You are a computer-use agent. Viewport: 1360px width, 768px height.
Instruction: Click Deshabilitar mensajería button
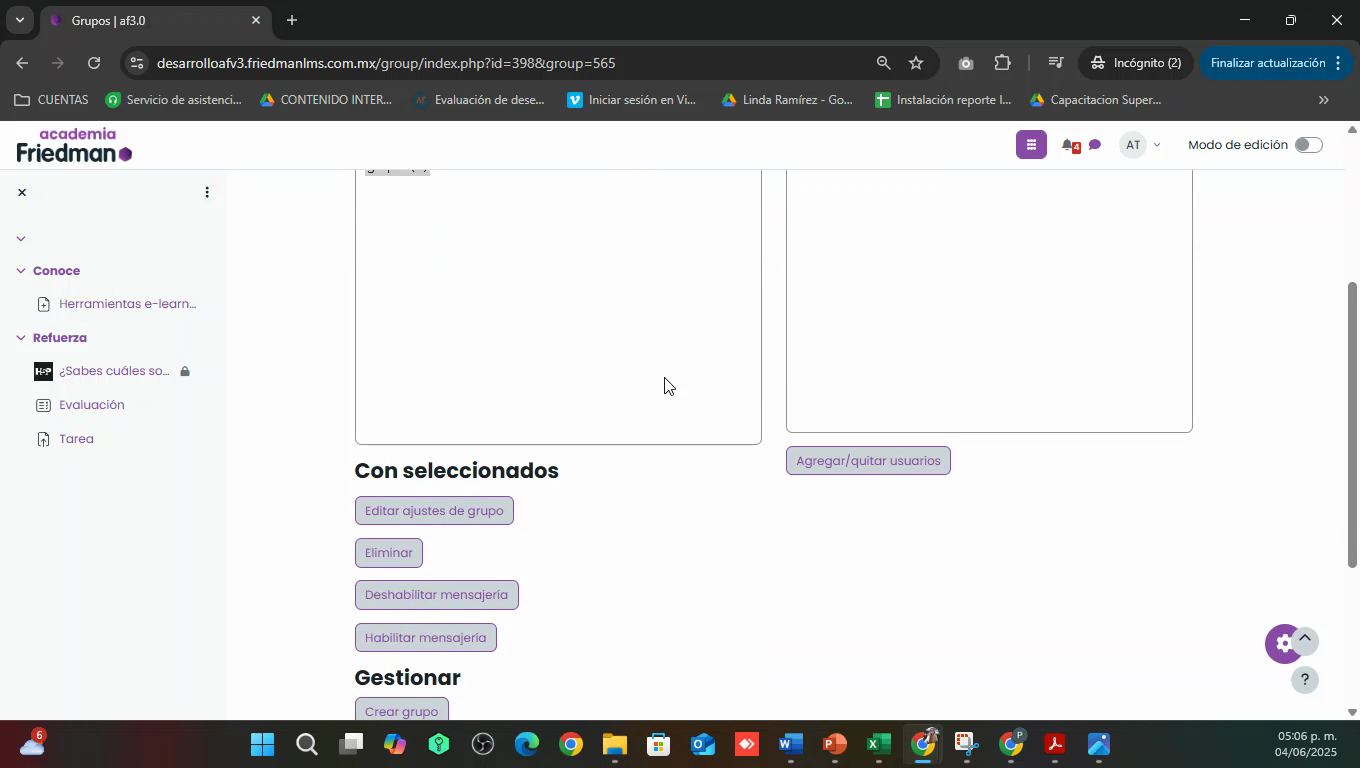click(x=436, y=595)
